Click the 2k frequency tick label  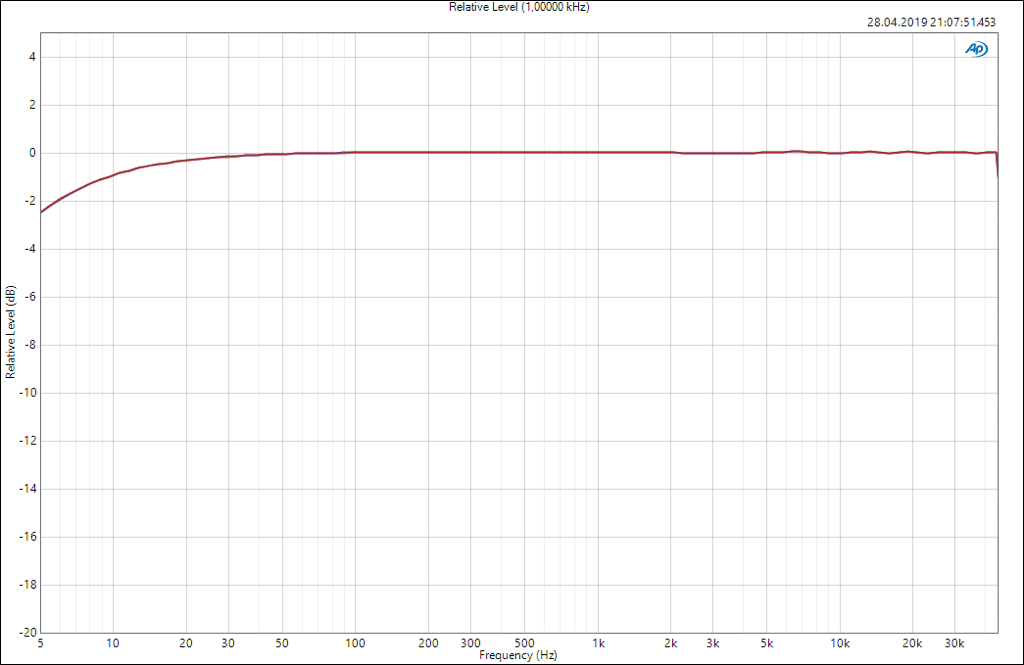coord(671,643)
